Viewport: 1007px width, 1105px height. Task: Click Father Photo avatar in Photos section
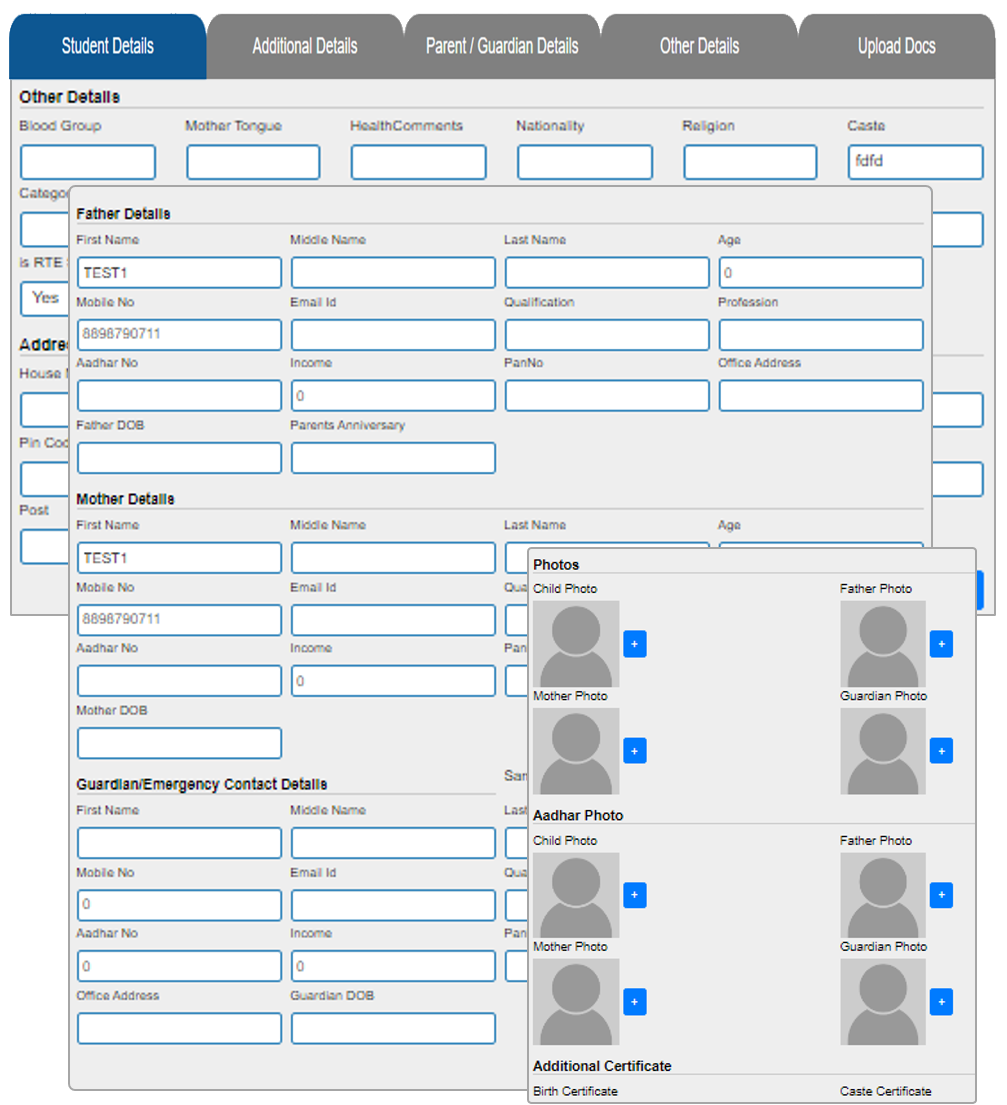click(x=883, y=644)
